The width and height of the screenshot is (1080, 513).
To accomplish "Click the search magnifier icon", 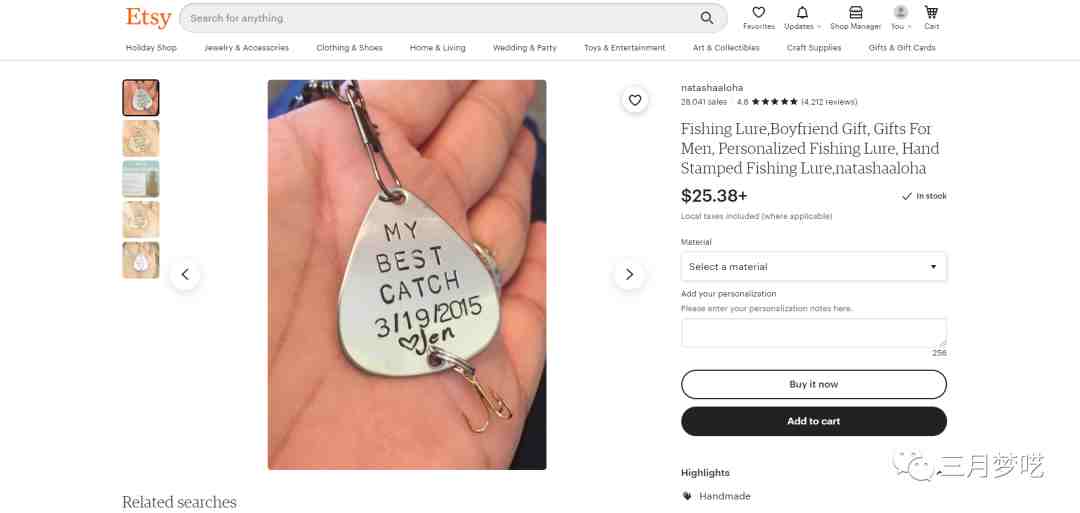I will [707, 18].
